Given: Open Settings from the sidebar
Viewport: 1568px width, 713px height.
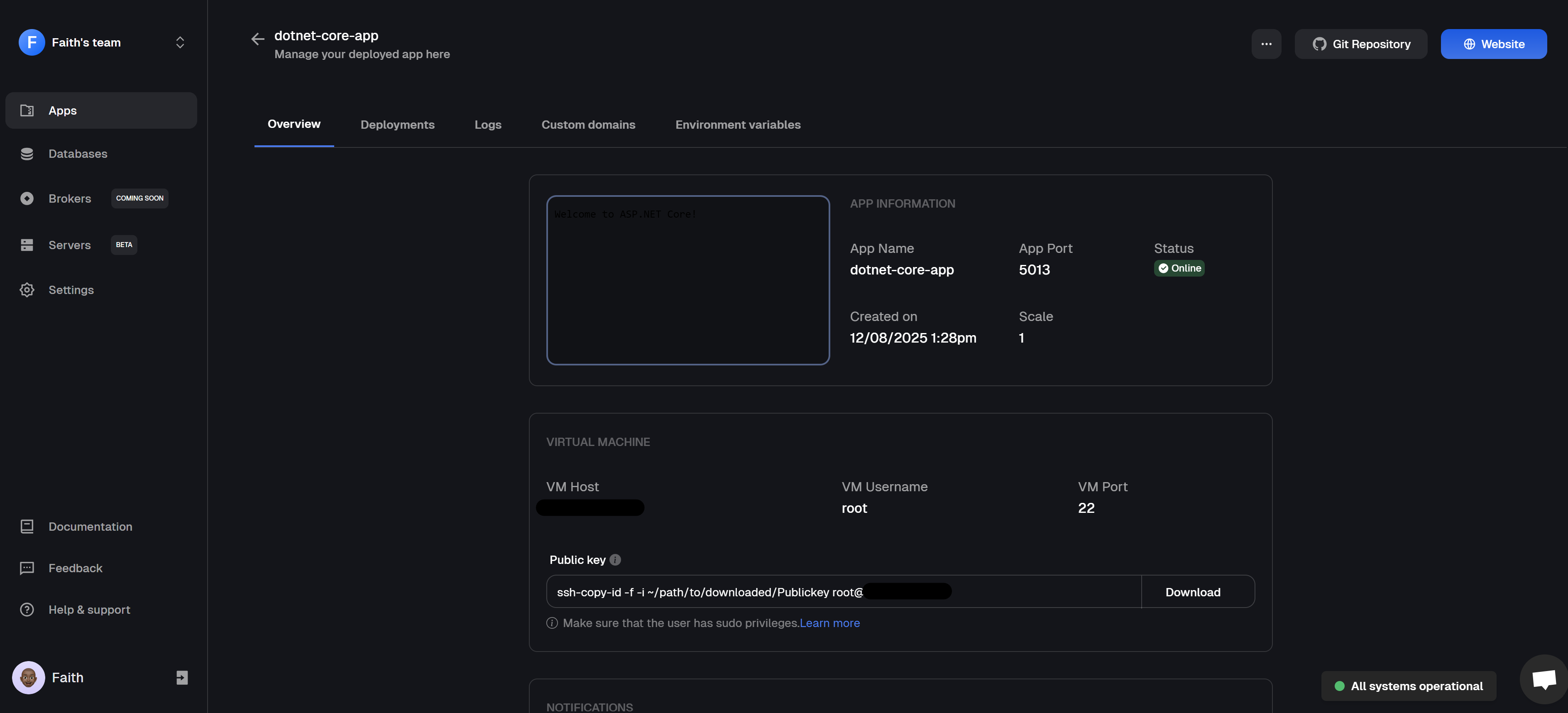Looking at the screenshot, I should (71, 290).
